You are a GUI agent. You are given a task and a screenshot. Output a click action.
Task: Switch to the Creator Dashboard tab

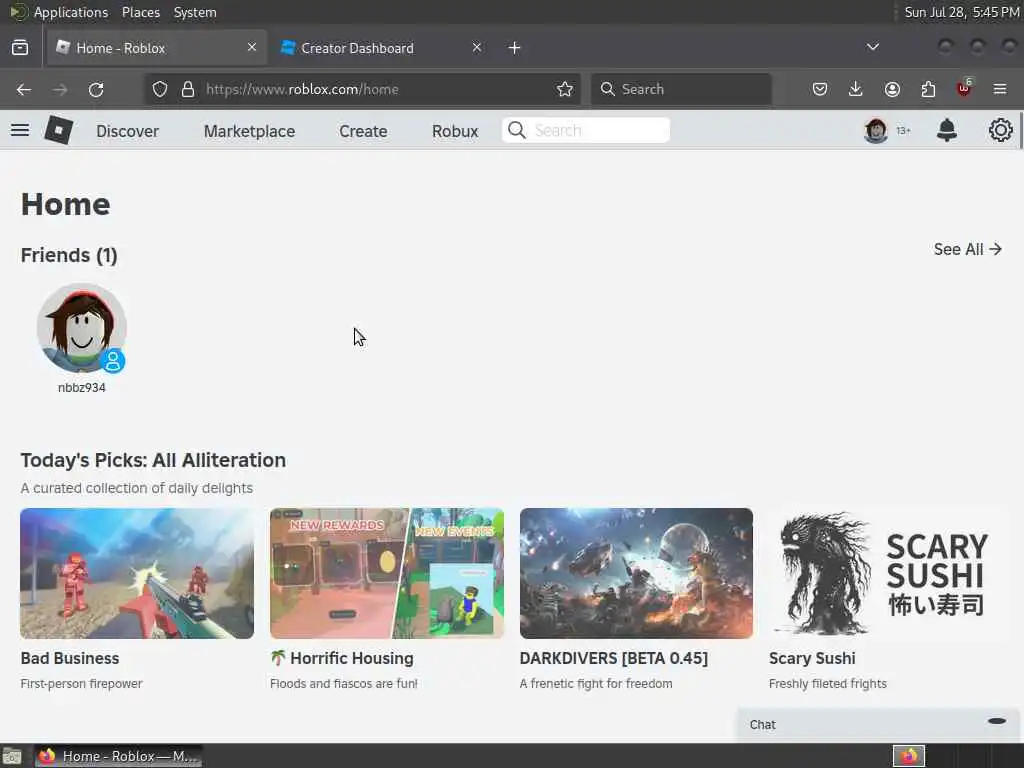382,48
